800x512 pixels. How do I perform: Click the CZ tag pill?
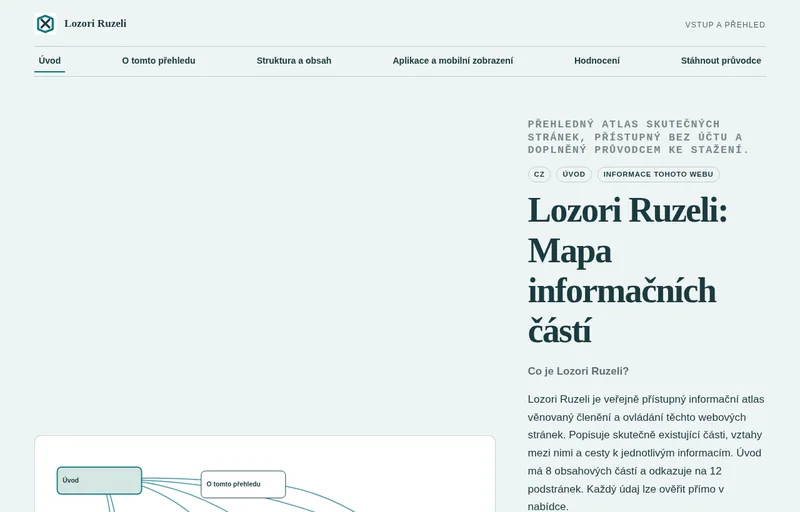(539, 174)
